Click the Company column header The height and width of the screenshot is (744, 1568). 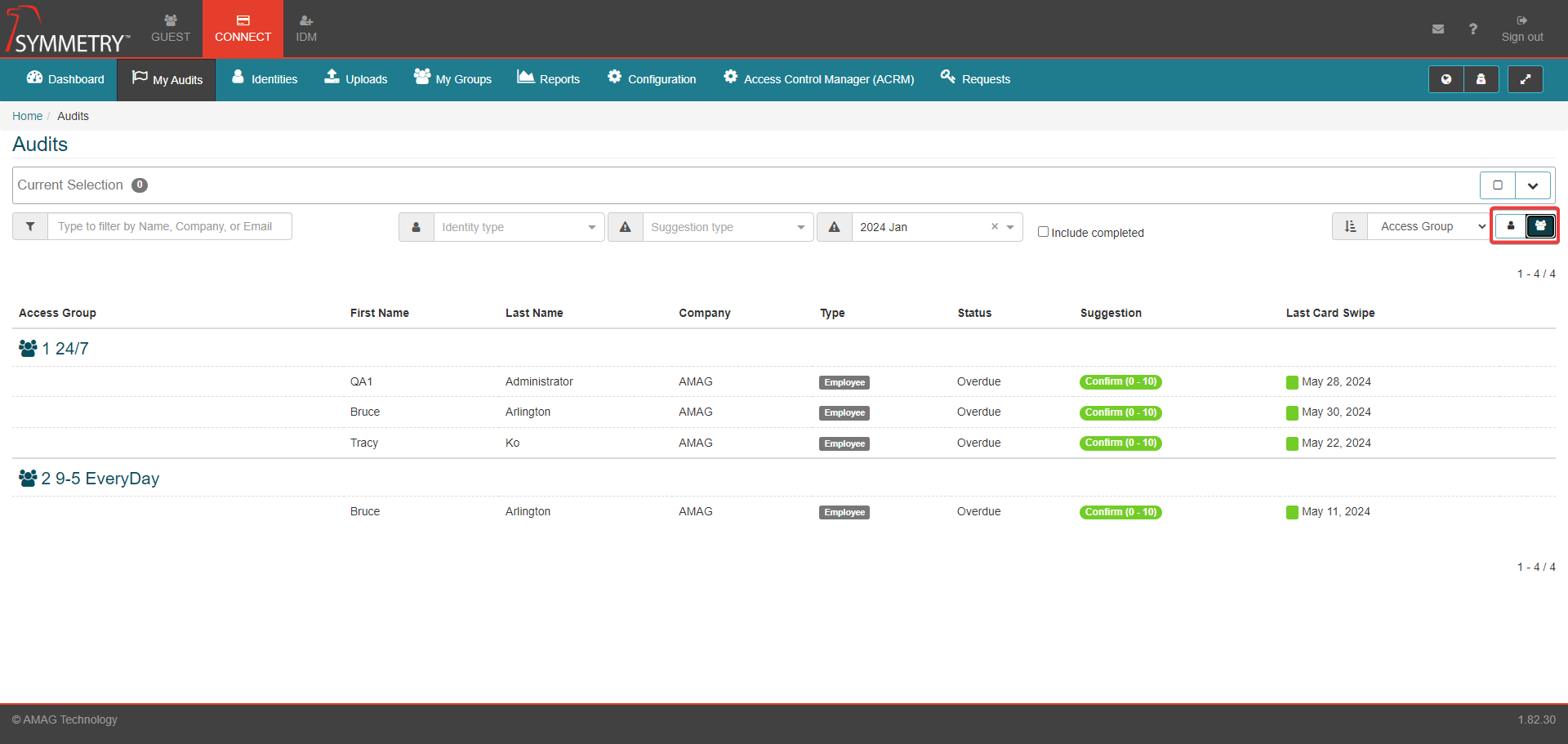point(705,313)
